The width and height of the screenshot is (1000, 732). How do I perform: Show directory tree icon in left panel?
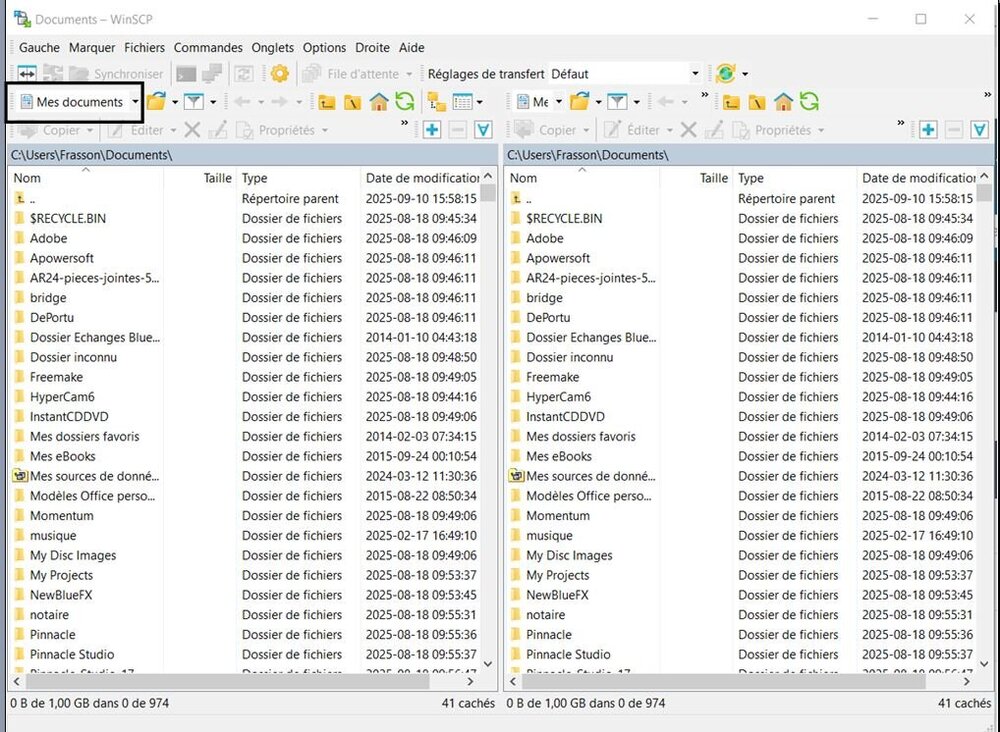click(x=436, y=102)
